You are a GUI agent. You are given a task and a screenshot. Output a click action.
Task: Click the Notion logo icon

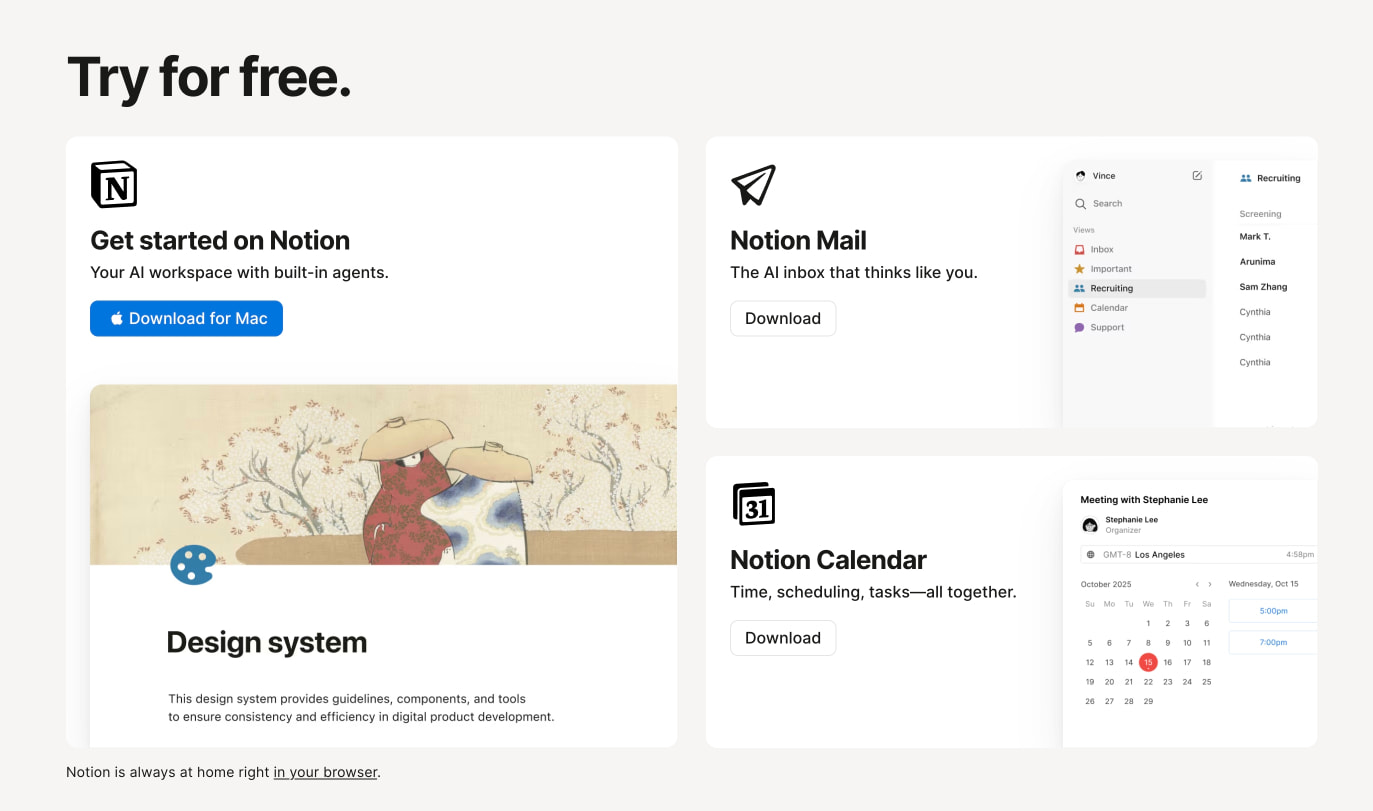114,184
